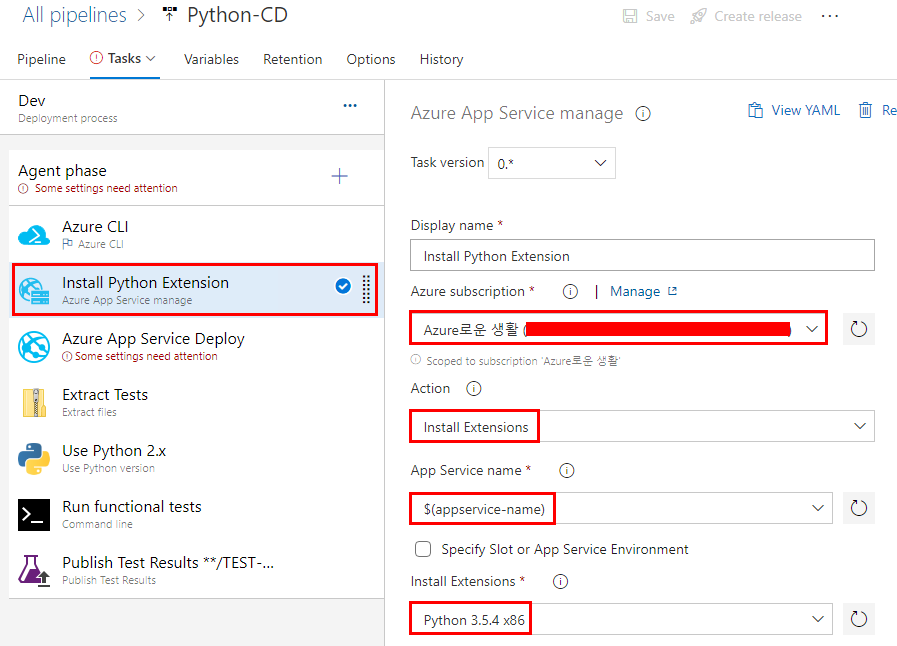Click the pipeline icon before Python-CD

click(x=170, y=14)
